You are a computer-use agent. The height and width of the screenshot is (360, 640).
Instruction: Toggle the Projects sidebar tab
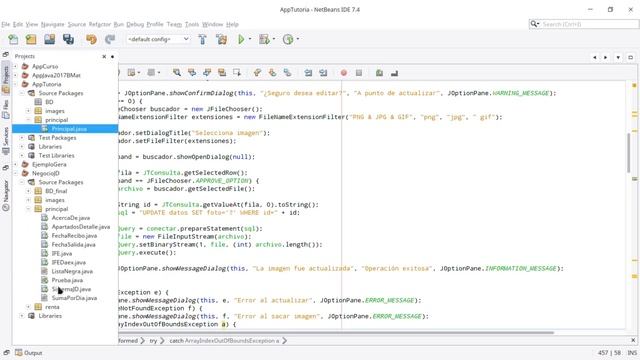[x=6, y=79]
